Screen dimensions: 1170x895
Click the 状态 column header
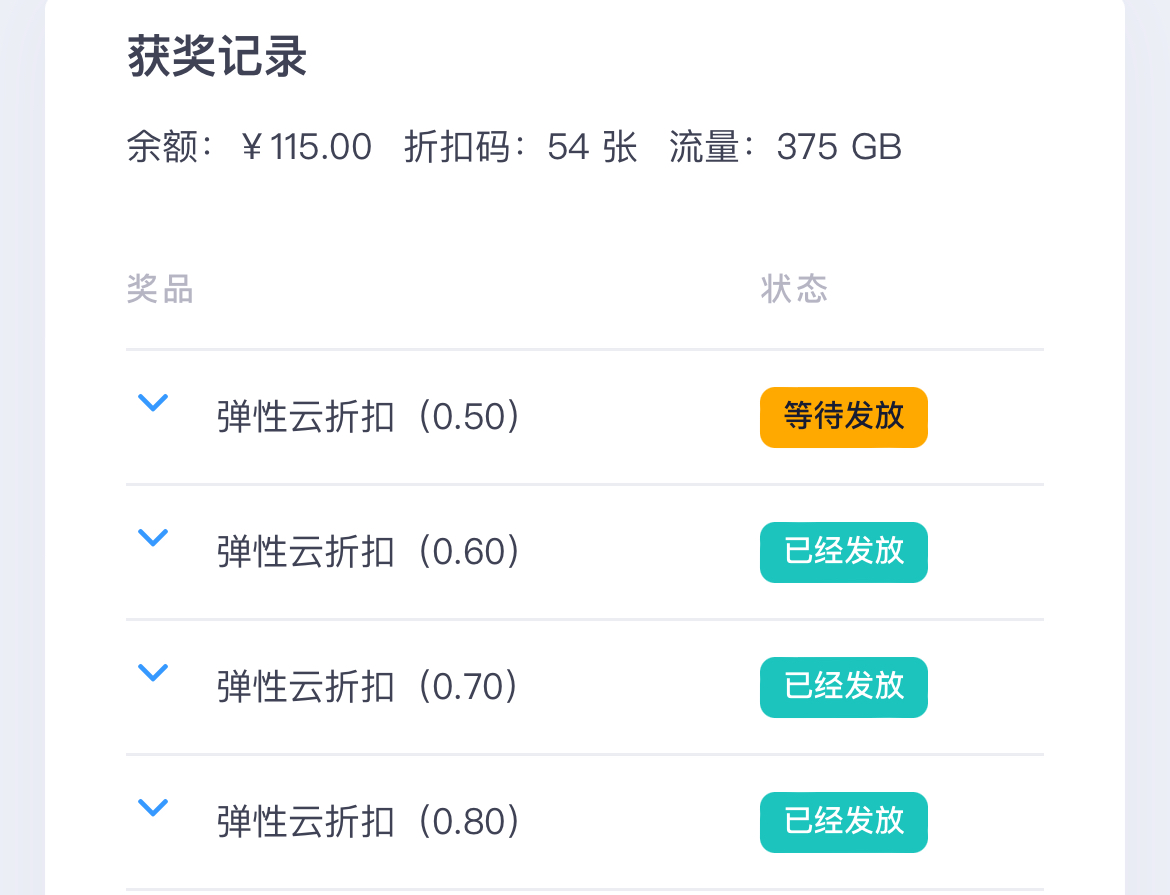coord(794,290)
